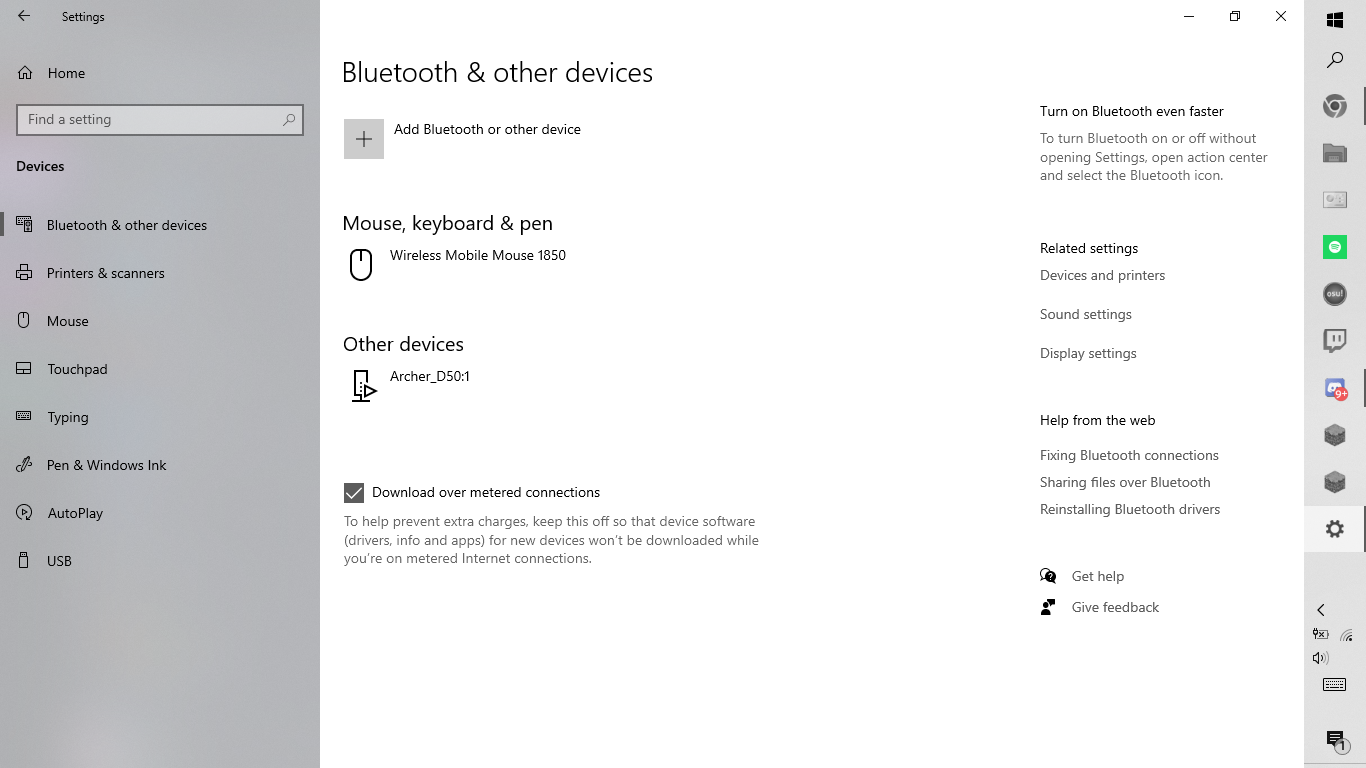Click the Wi-Fi network tray icon
The image size is (1366, 768).
[x=1347, y=634]
